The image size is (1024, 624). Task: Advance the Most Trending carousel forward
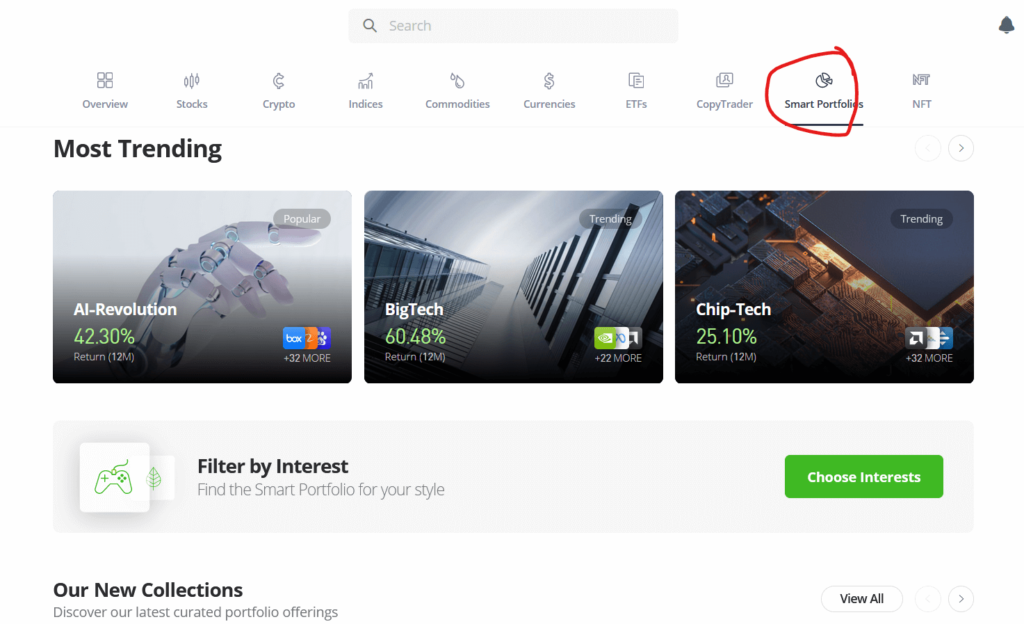pos(960,147)
